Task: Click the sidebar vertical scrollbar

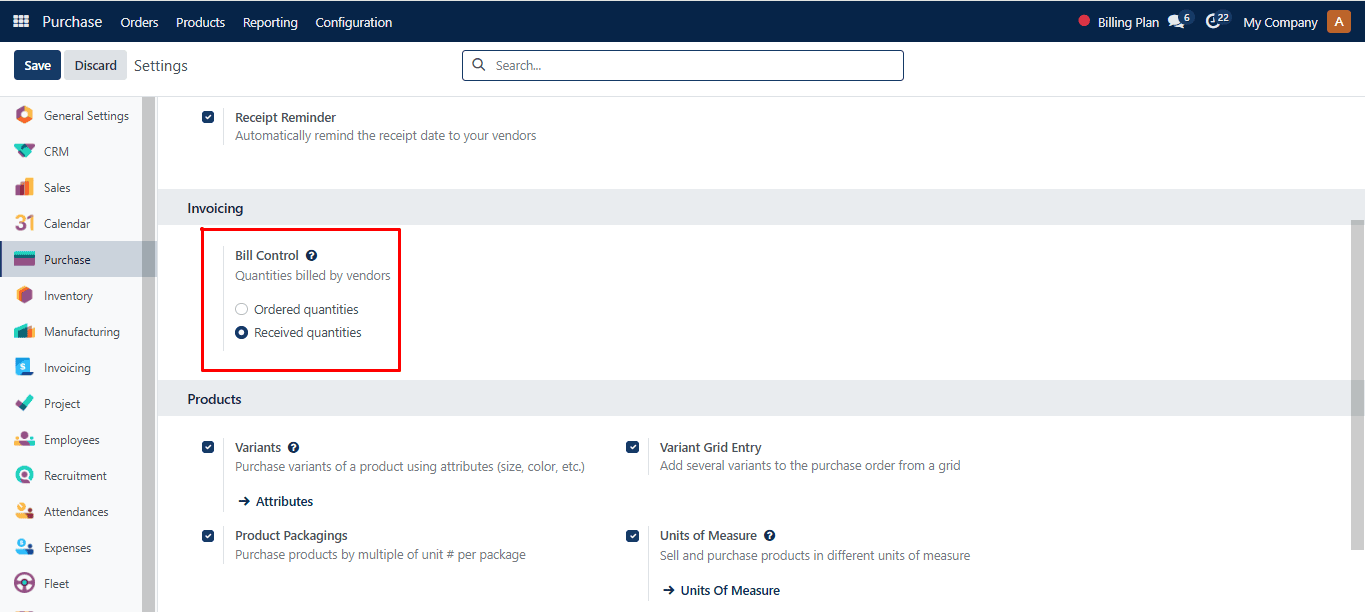Action: click(149, 354)
